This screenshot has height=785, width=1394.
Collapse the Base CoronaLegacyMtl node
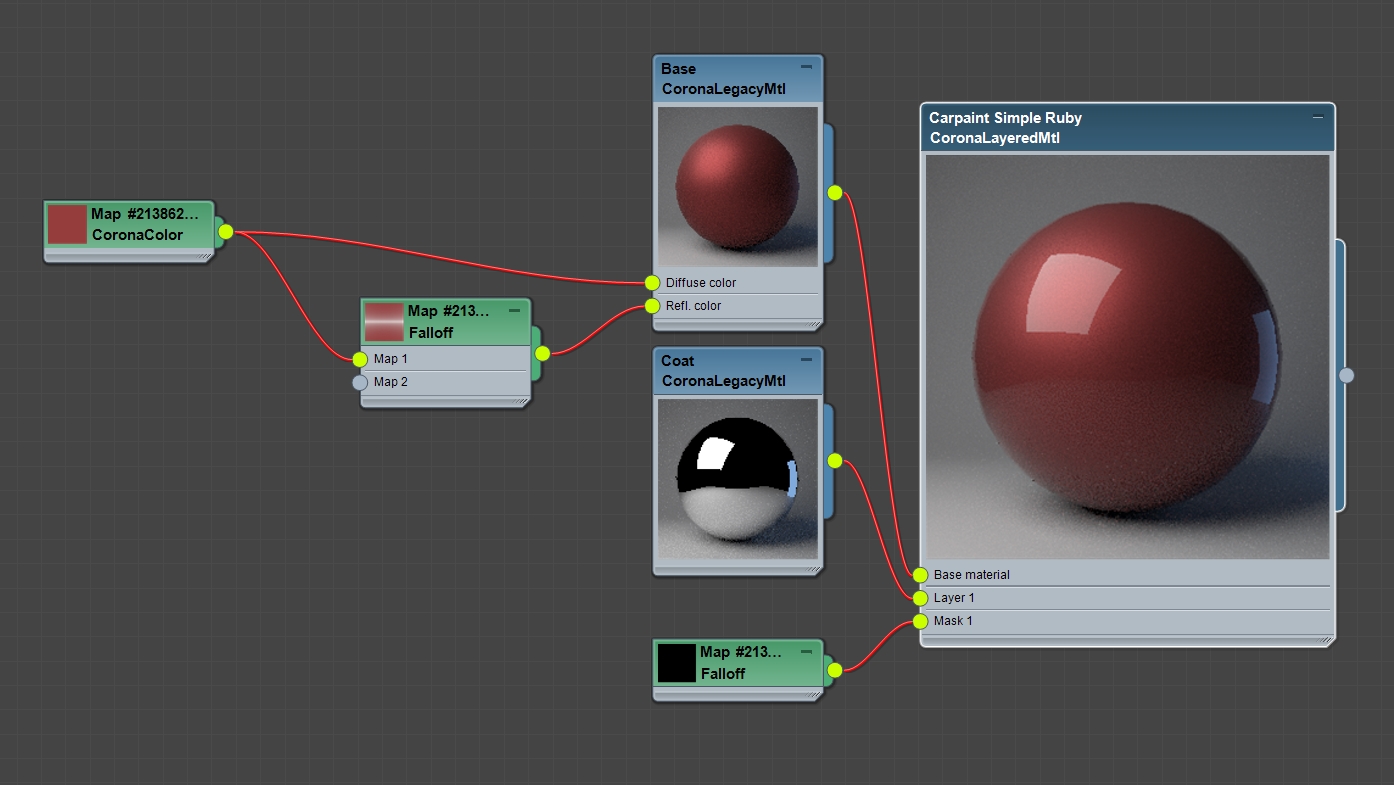[x=806, y=67]
